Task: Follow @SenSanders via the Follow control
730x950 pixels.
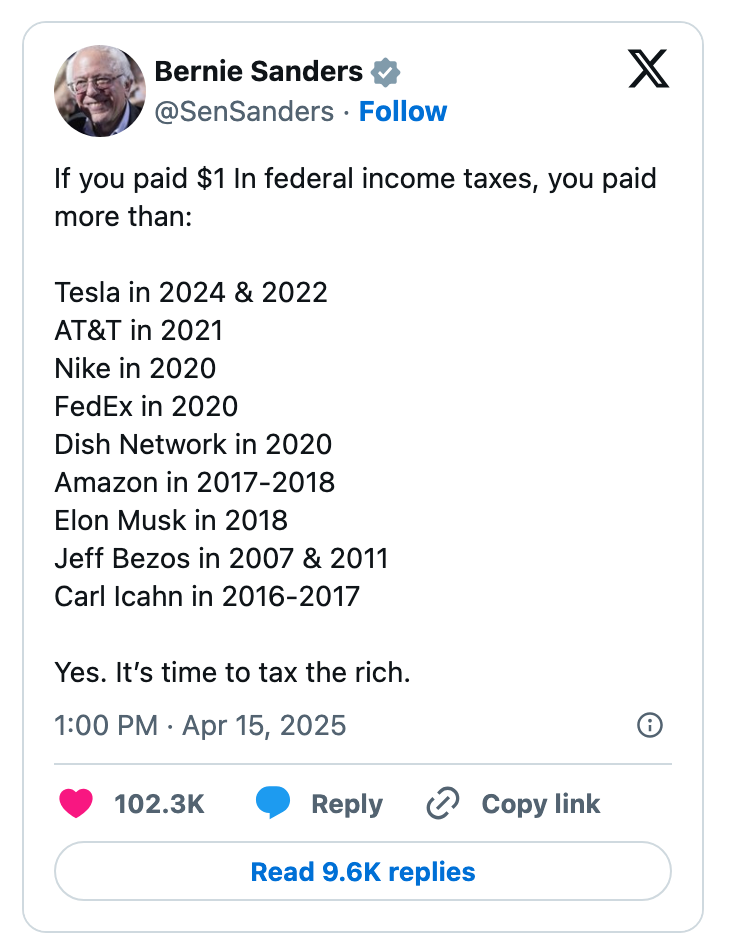Action: 403,112
